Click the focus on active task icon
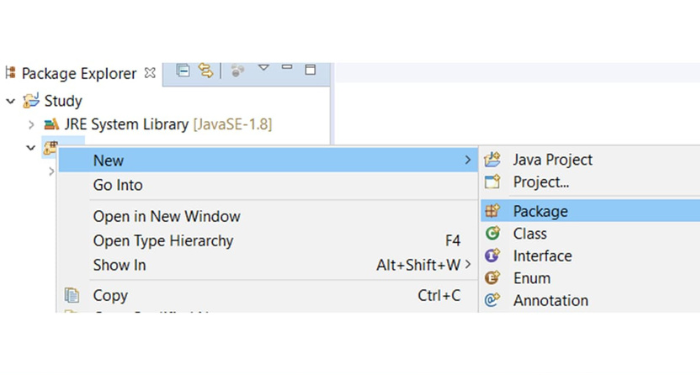 (238, 70)
